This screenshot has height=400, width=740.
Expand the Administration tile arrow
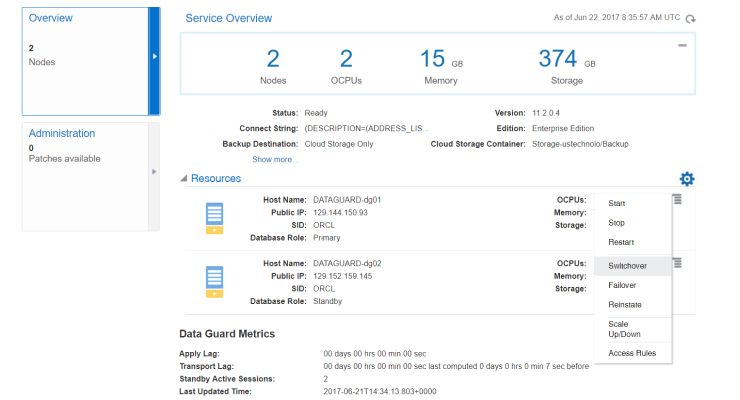point(154,172)
